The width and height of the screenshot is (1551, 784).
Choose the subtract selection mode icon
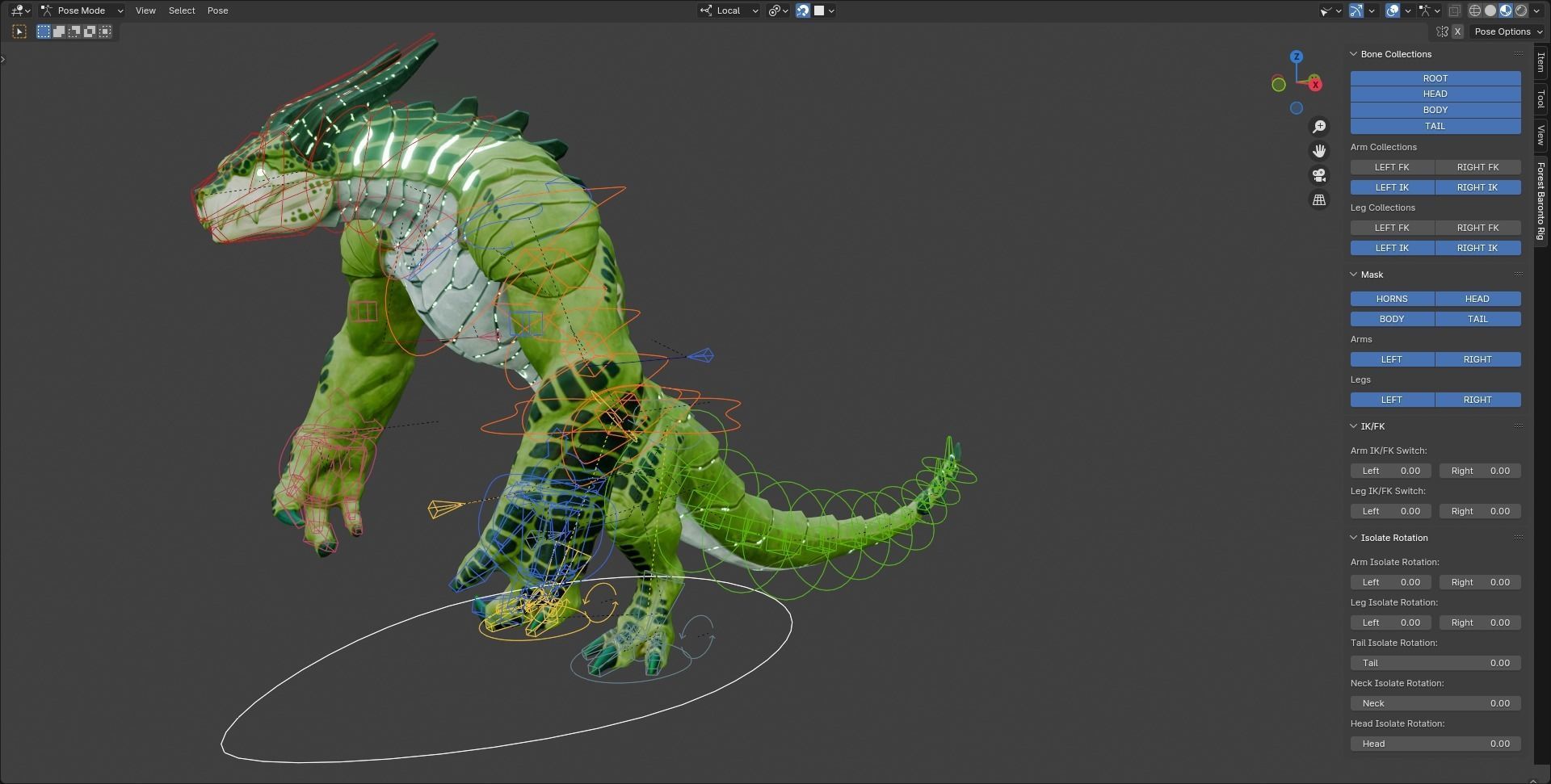tap(74, 31)
